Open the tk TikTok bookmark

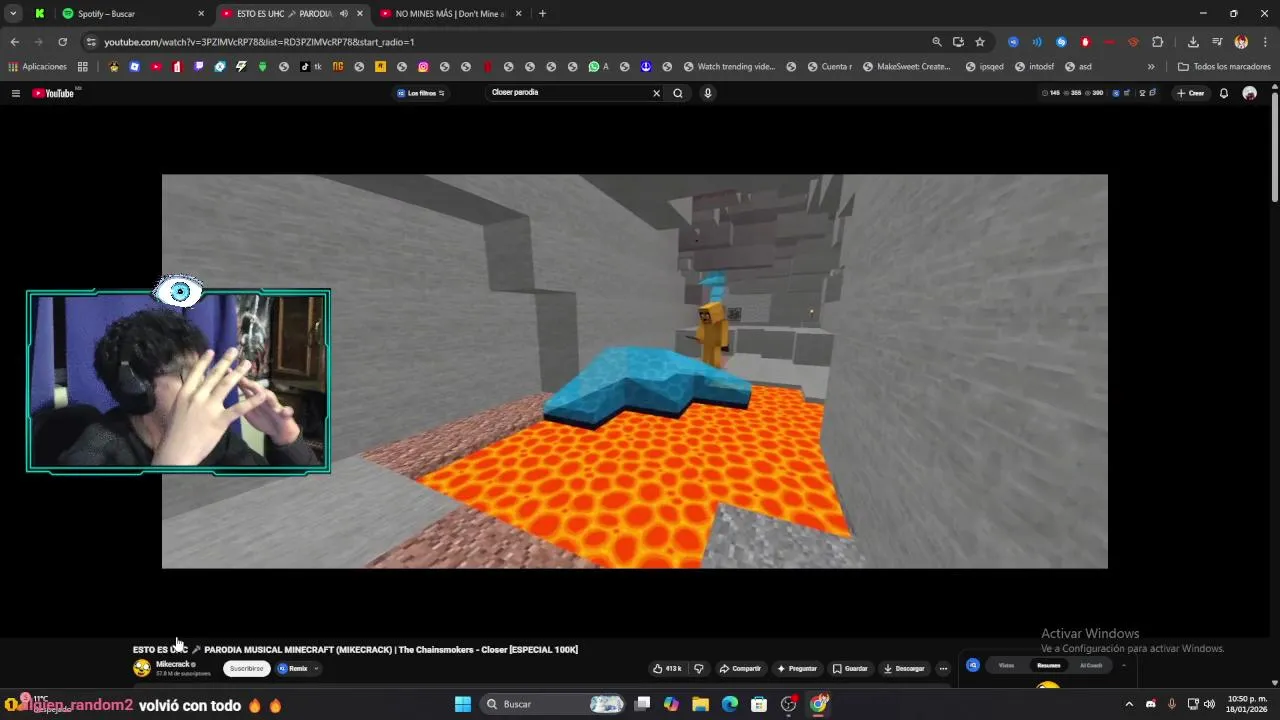(x=311, y=67)
